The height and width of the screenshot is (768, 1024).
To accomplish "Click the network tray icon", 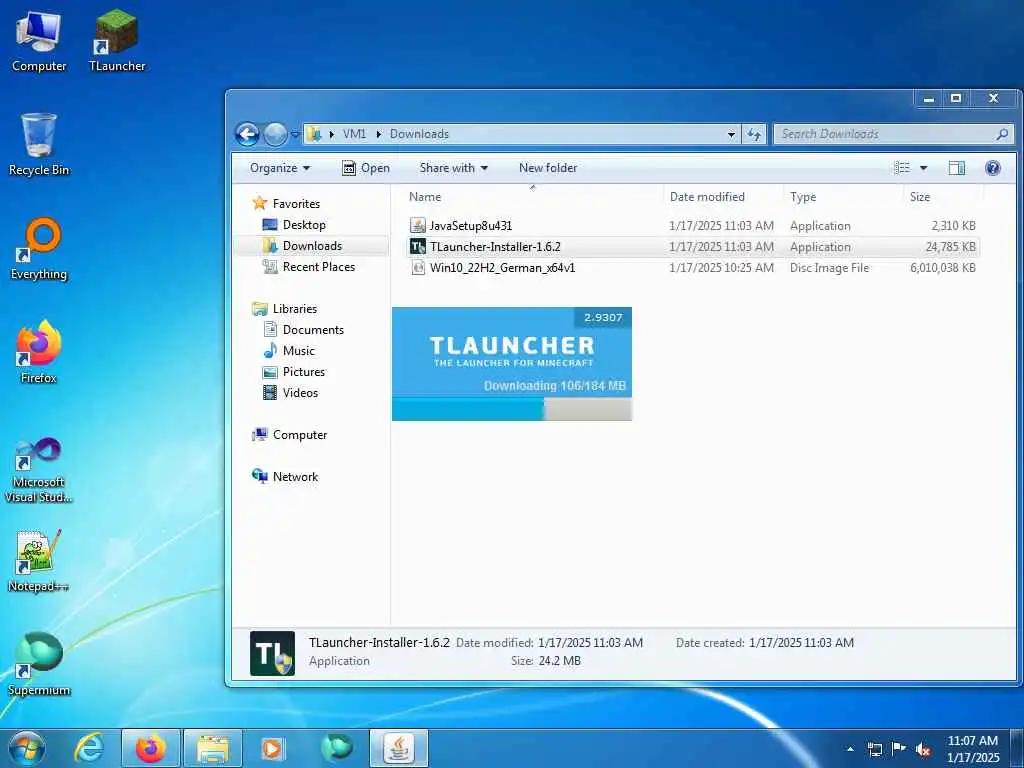I will click(874, 749).
